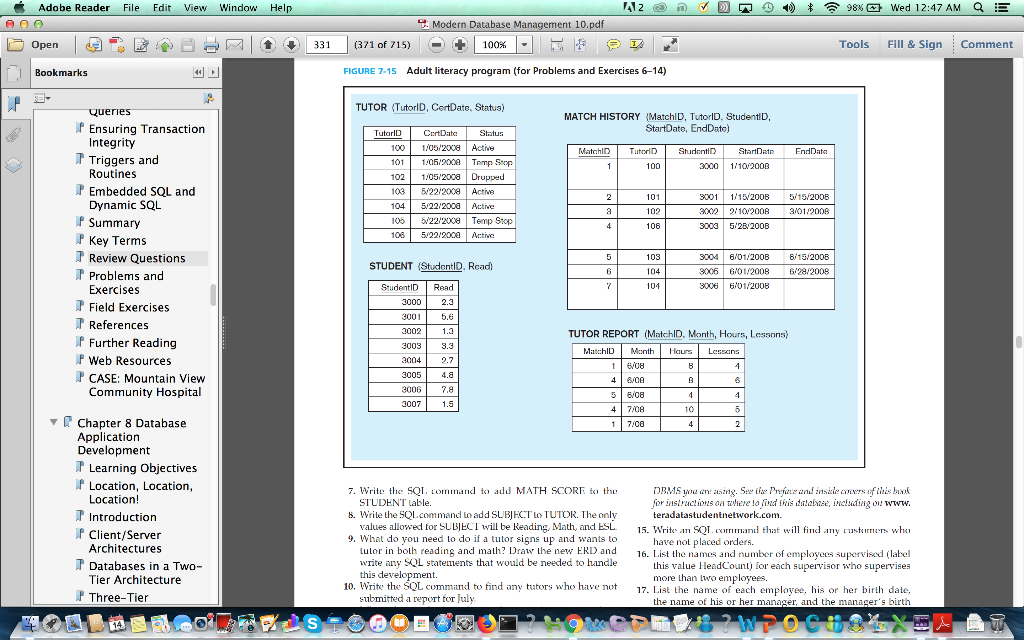The image size is (1024, 640).
Task: Open the Attachments paperclip panel
Action: coord(13,135)
